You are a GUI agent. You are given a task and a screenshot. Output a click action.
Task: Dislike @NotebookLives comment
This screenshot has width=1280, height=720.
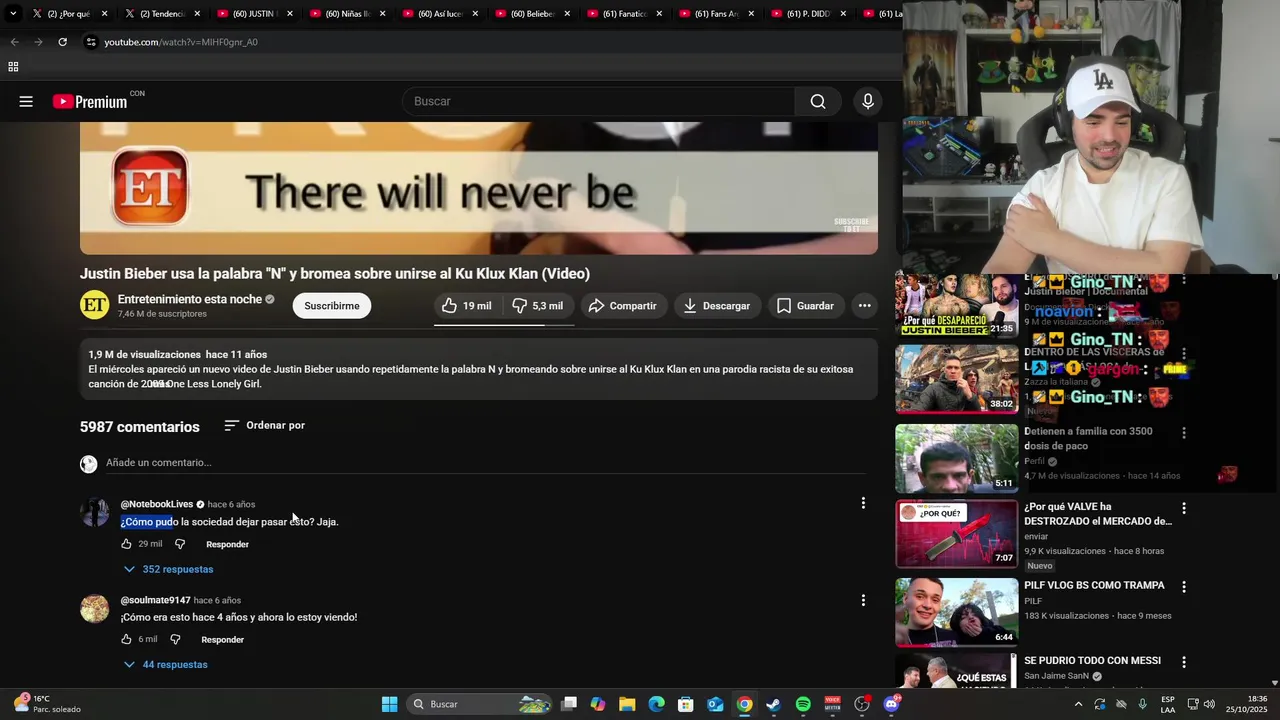[180, 544]
